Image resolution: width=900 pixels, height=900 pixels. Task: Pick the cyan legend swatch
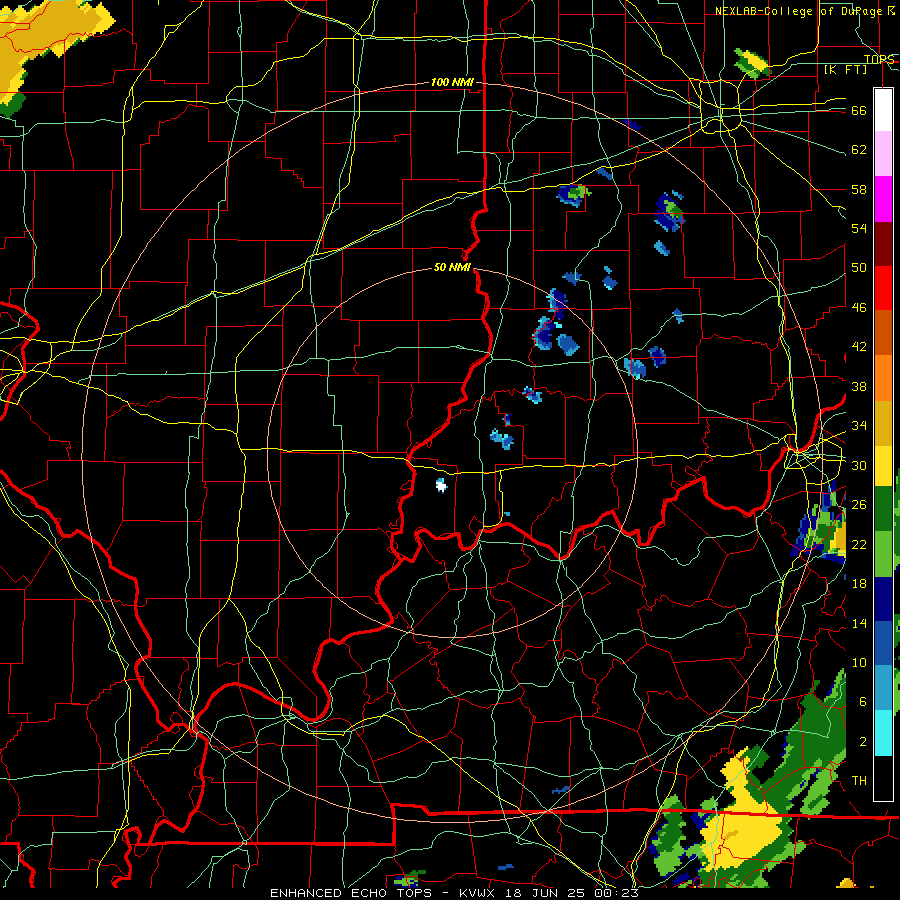click(x=883, y=733)
